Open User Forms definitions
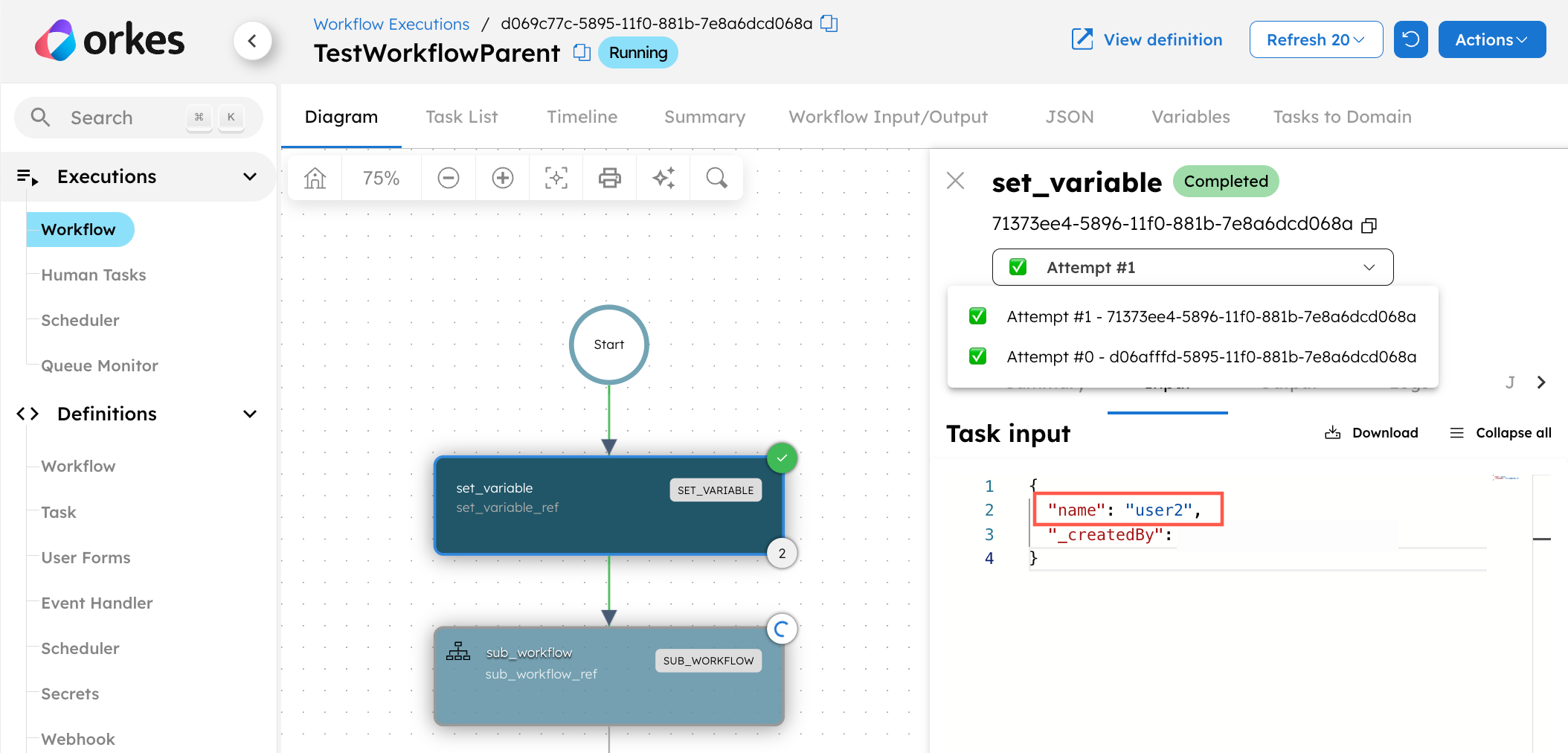Image resolution: width=1568 pixels, height=753 pixels. [86, 557]
